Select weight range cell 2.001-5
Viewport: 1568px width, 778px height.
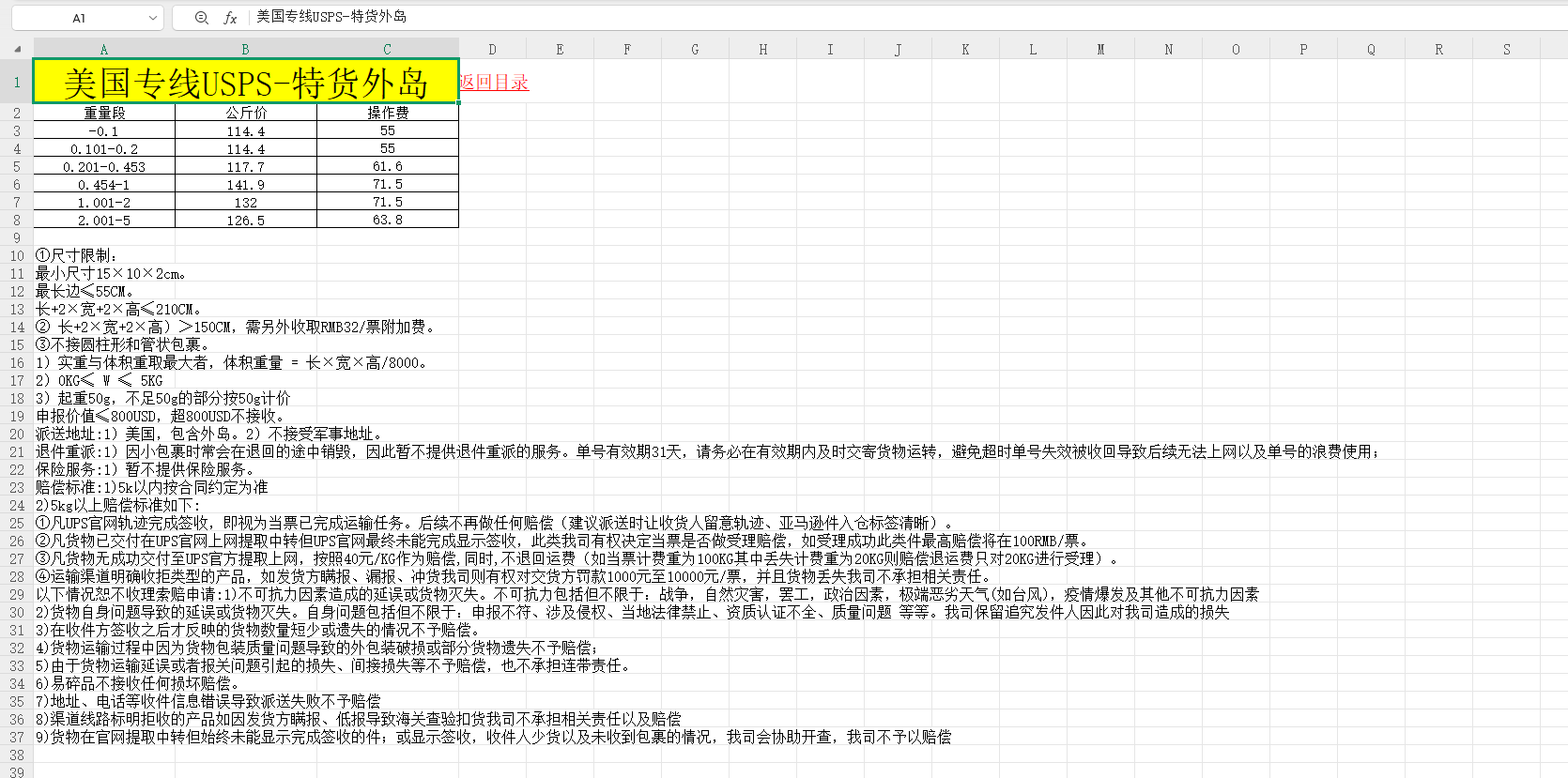click(x=104, y=221)
